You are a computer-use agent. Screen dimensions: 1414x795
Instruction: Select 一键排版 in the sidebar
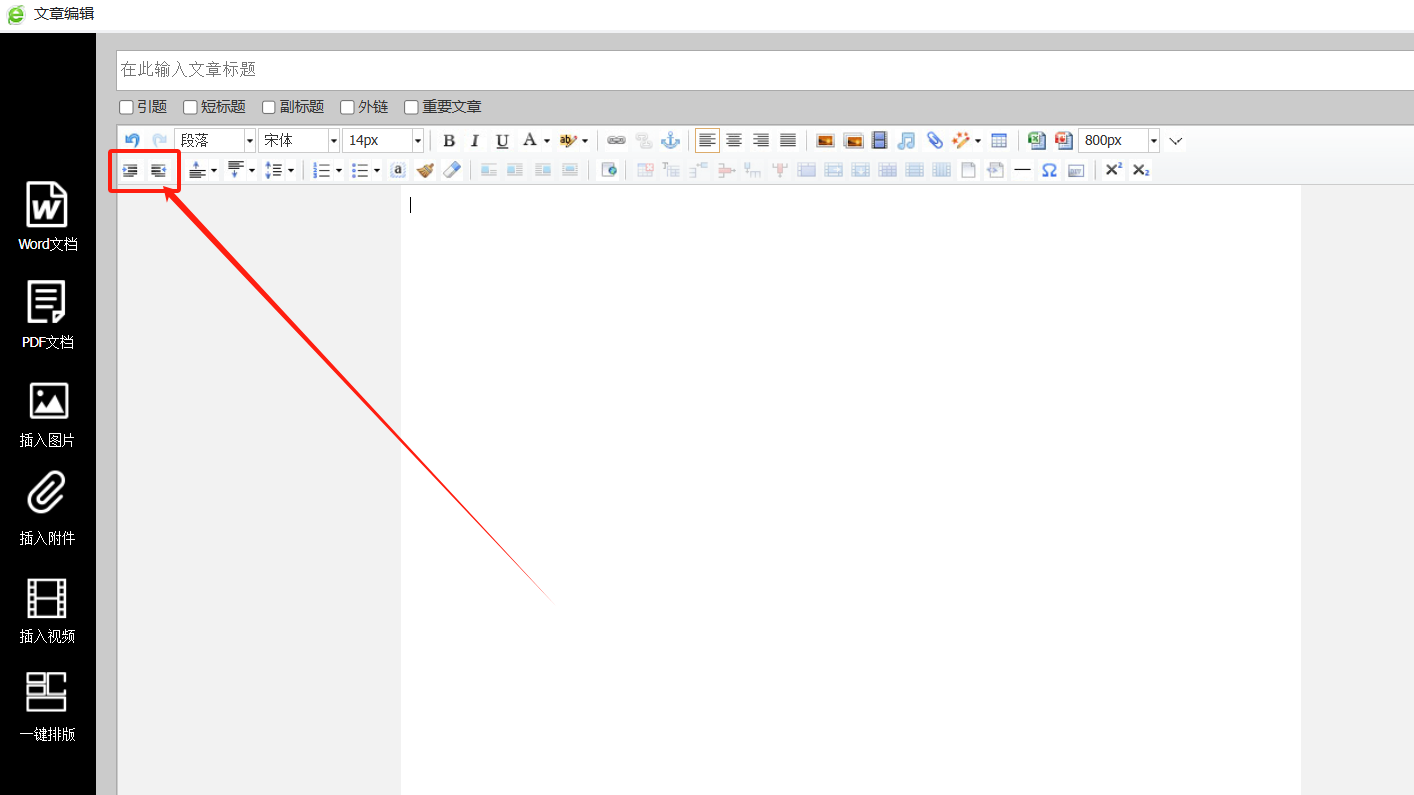tap(47, 706)
